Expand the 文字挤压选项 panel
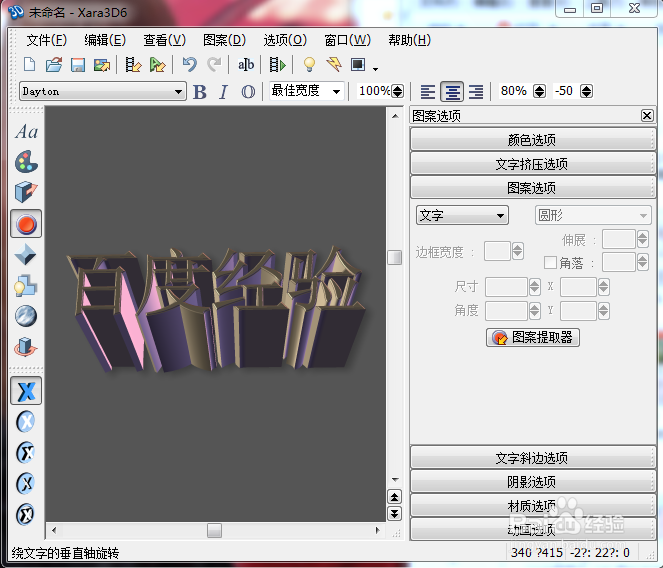Viewport: 663px width, 568px height. (532, 164)
